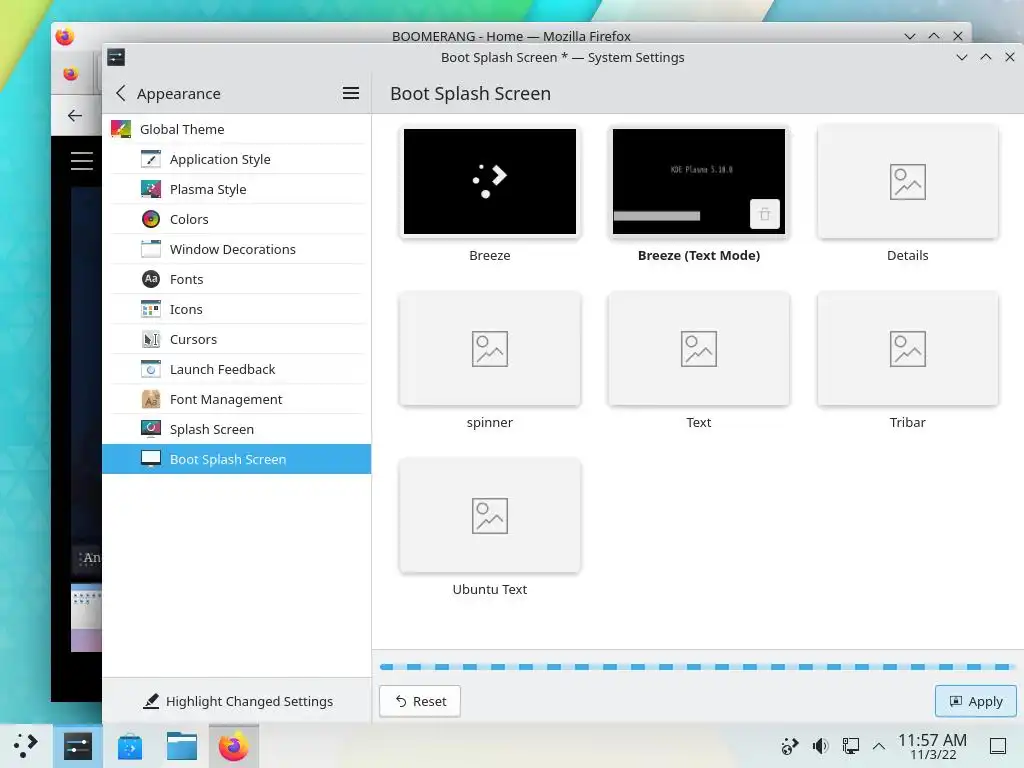1024x768 pixels.
Task: Click the Font Management icon
Action: coord(151,400)
